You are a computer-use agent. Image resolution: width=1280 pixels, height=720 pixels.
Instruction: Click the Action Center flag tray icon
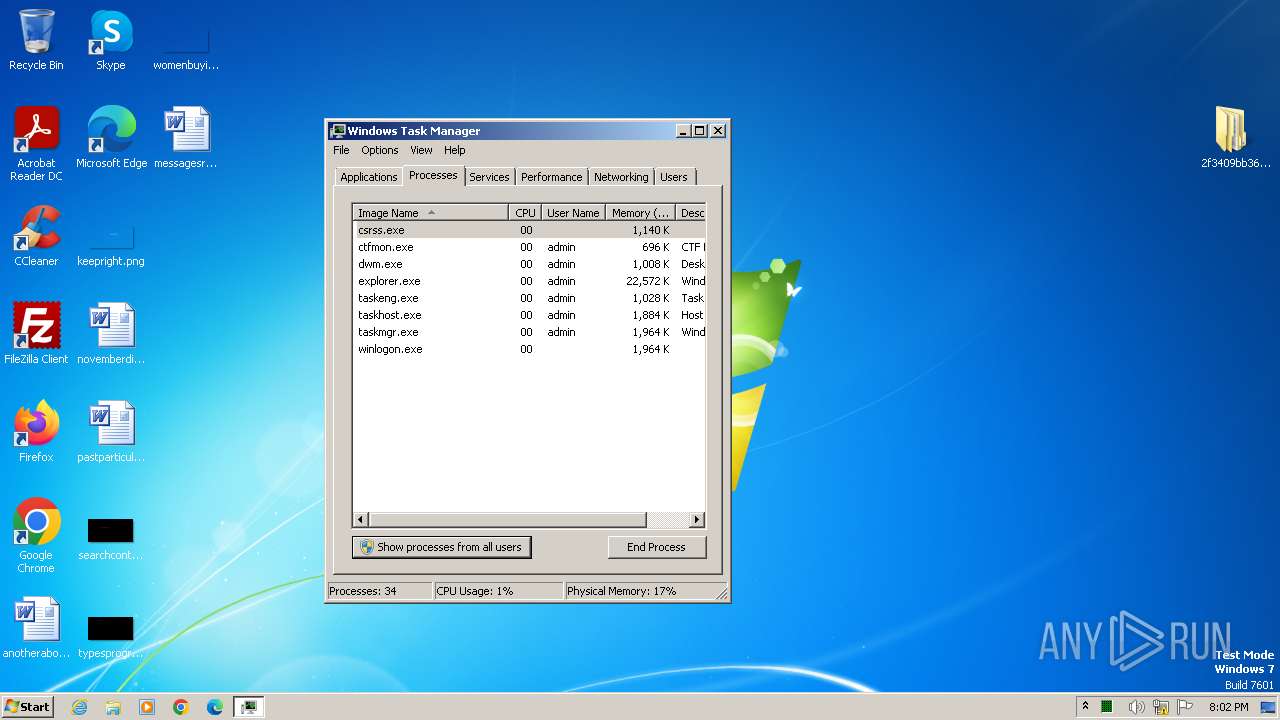coord(1185,707)
